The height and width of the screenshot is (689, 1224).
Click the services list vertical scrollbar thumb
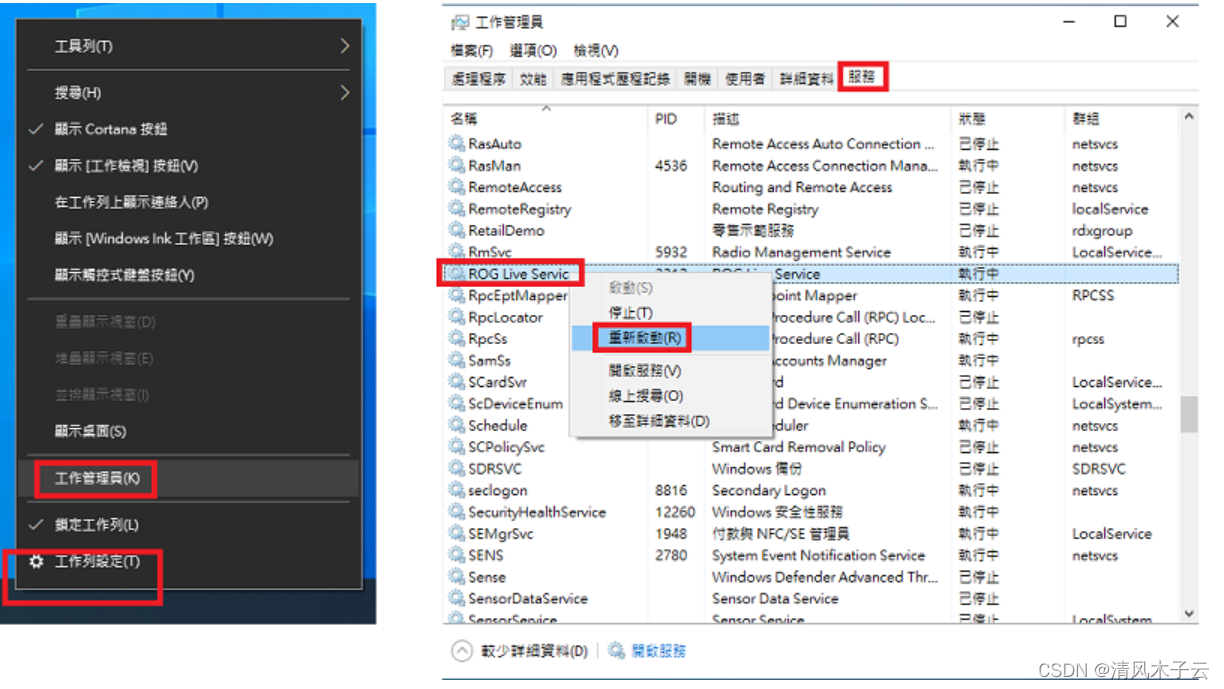click(1189, 414)
